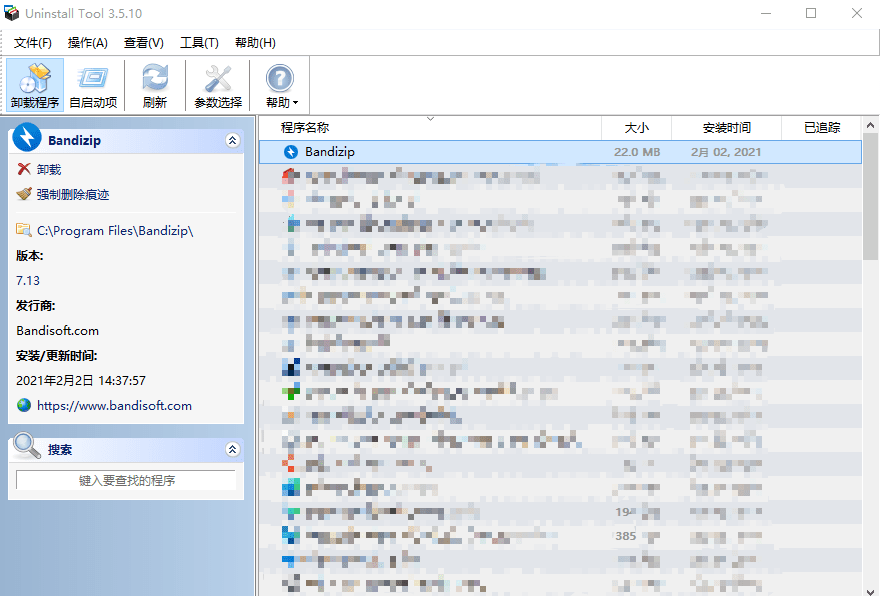
Task: Sort the list by 程序名称 column
Action: coord(430,128)
